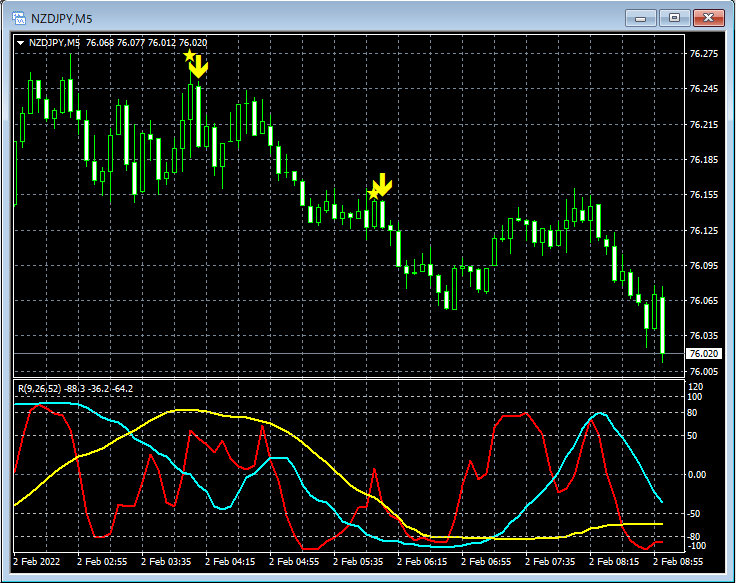The width and height of the screenshot is (737, 583).
Task: Click the yellow star signal at the 76.275 high
Action: 189,55
